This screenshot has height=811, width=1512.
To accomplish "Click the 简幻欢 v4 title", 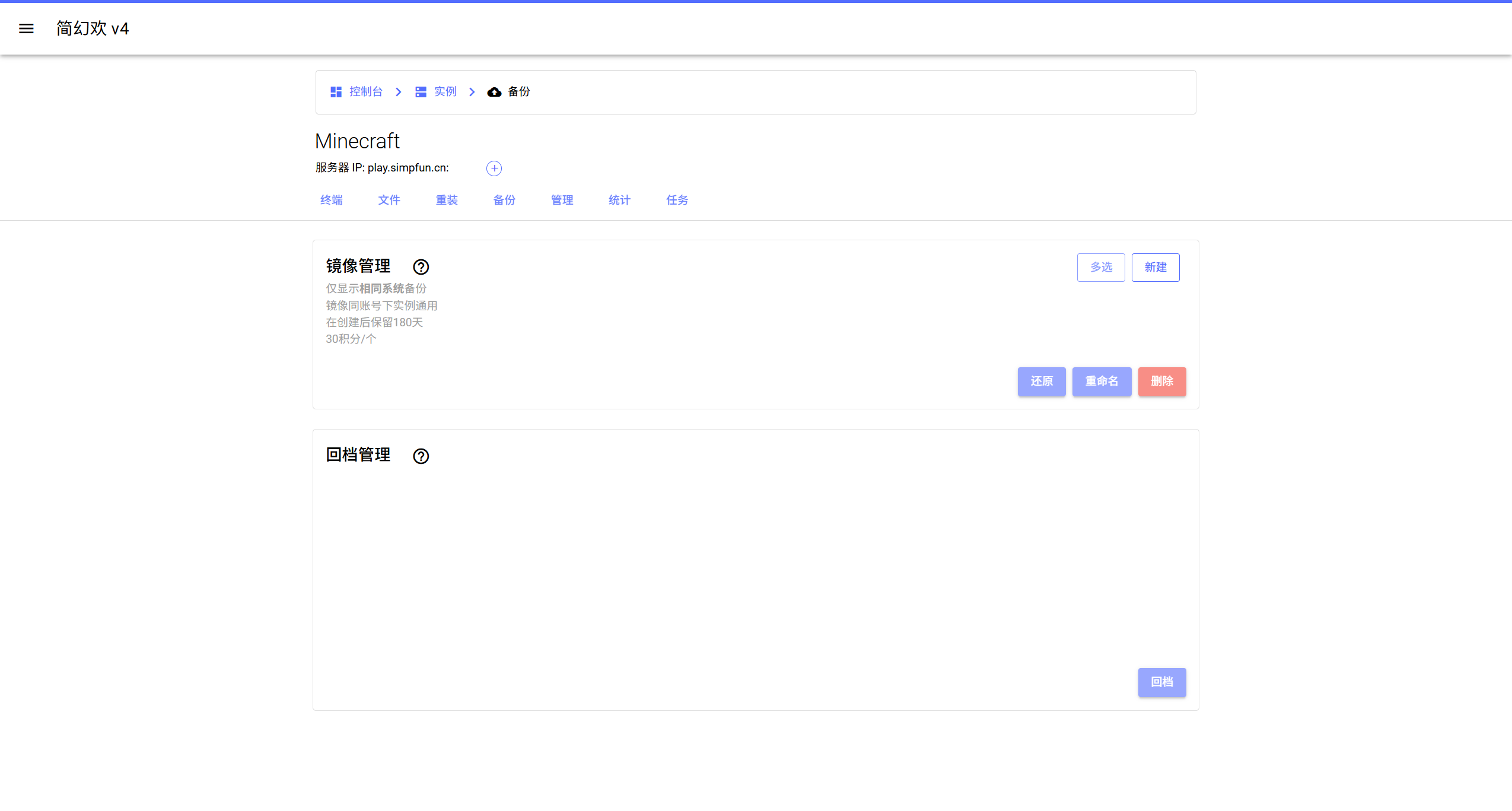I will [92, 28].
